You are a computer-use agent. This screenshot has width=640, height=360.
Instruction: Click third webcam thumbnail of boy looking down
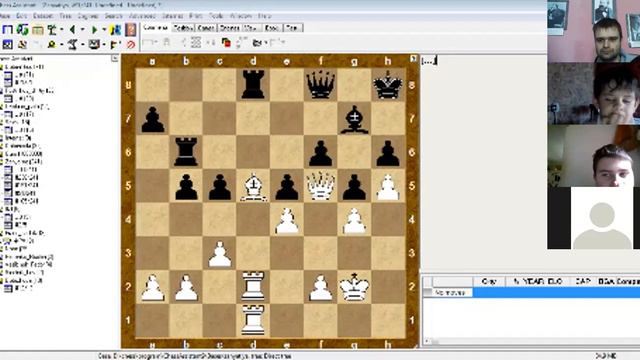pos(593,156)
